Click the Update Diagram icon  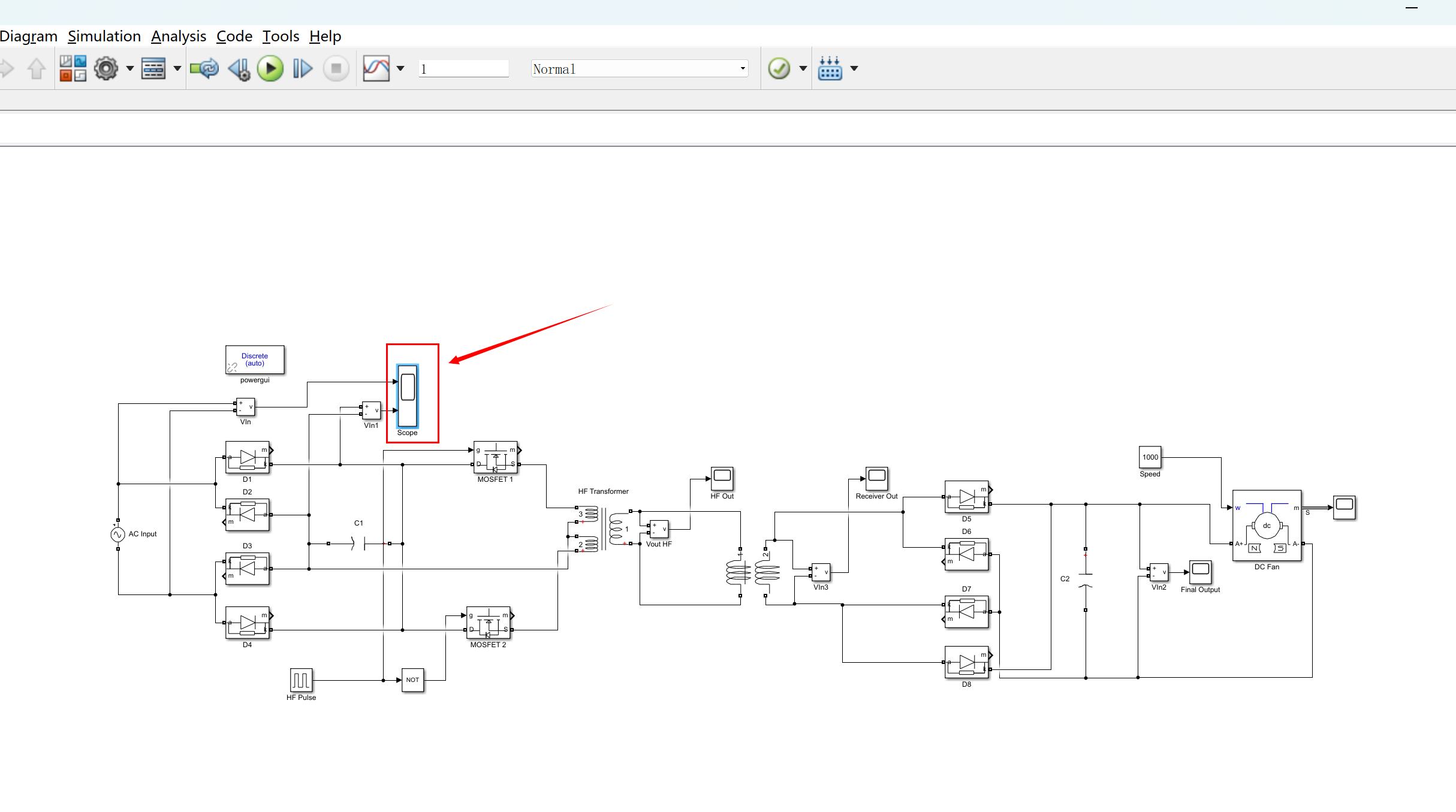pos(204,69)
